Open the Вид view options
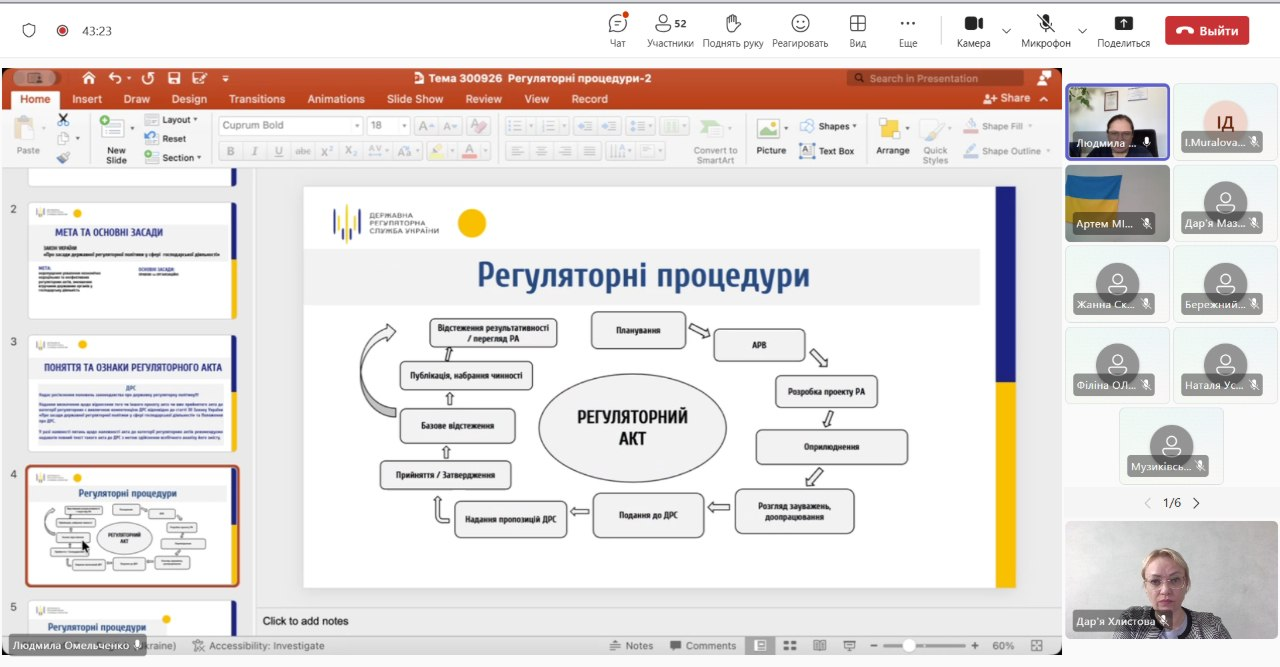1280x667 pixels. point(858,30)
